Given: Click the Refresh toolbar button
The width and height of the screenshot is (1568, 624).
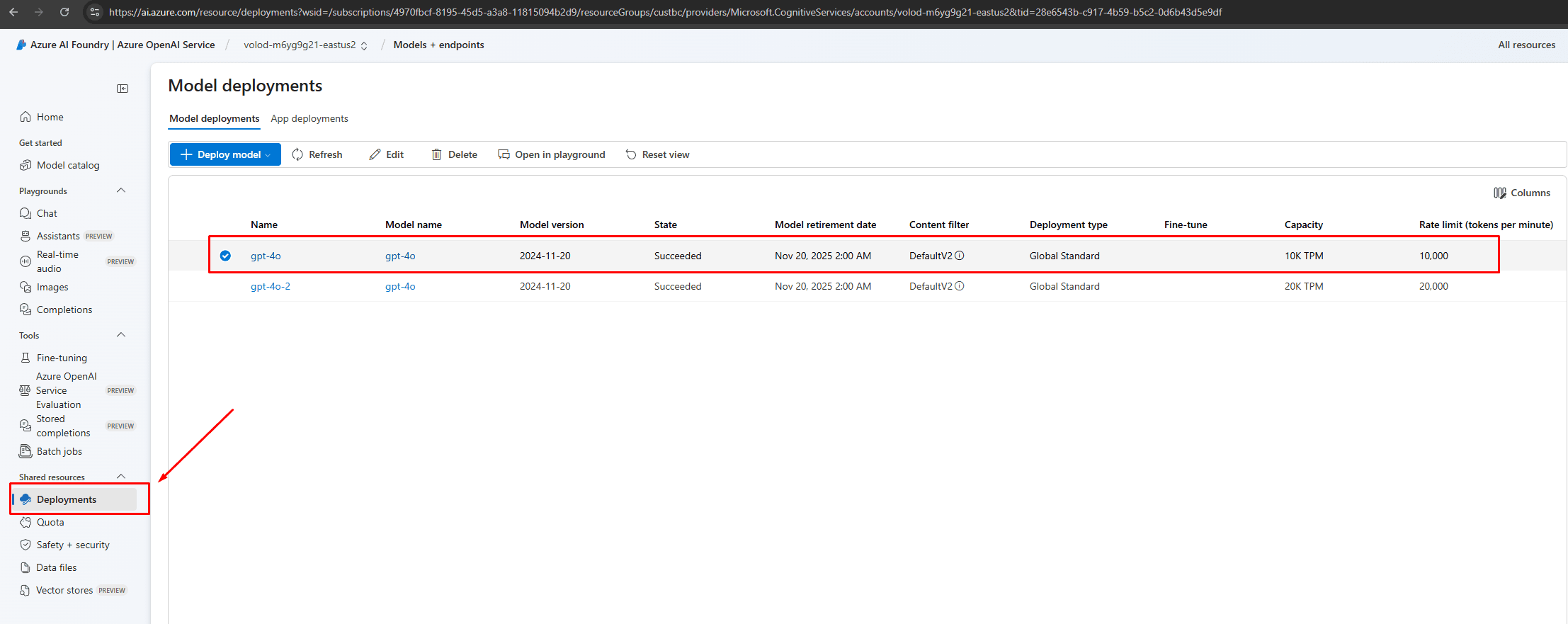Looking at the screenshot, I should point(317,154).
